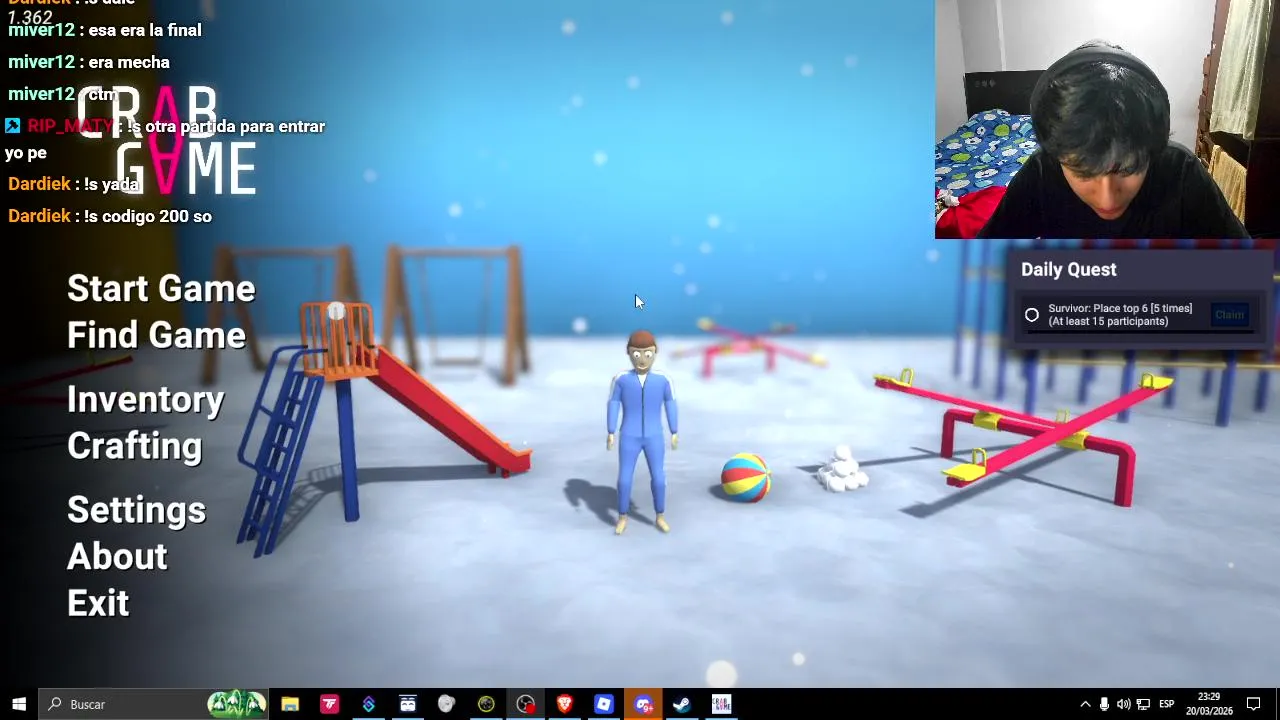1280x720 pixels.
Task: Open Roblox from the taskbar
Action: pyautogui.click(x=603, y=704)
